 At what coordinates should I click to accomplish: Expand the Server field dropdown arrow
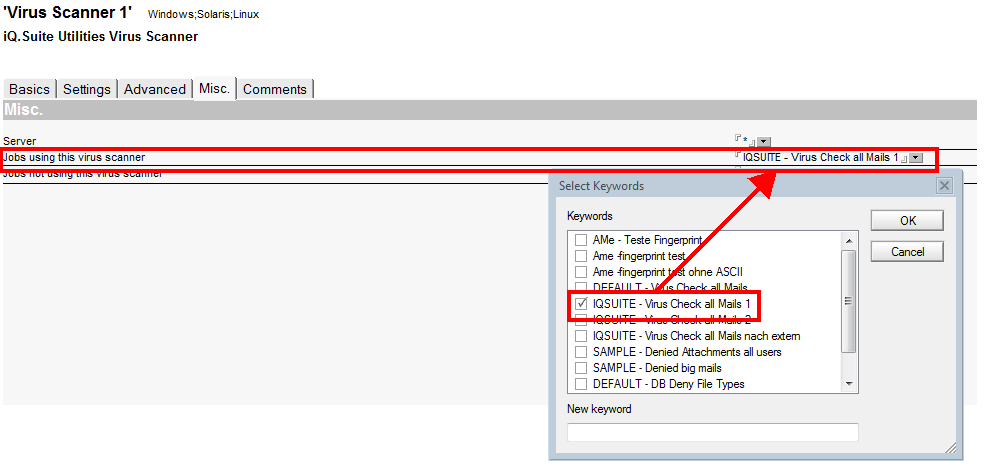[764, 142]
